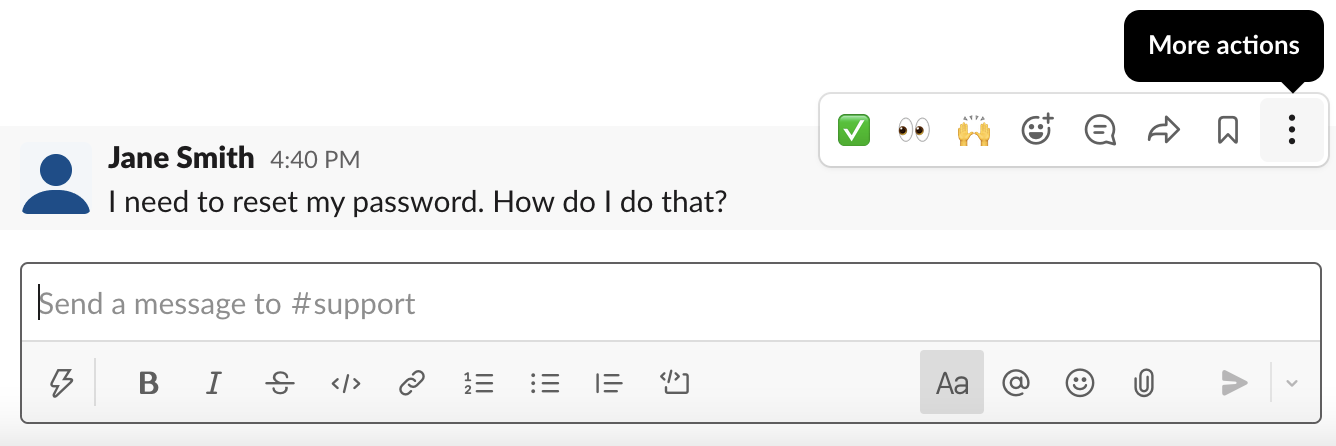This screenshot has width=1336, height=446.
Task: Open the More actions menu
Action: [1292, 130]
